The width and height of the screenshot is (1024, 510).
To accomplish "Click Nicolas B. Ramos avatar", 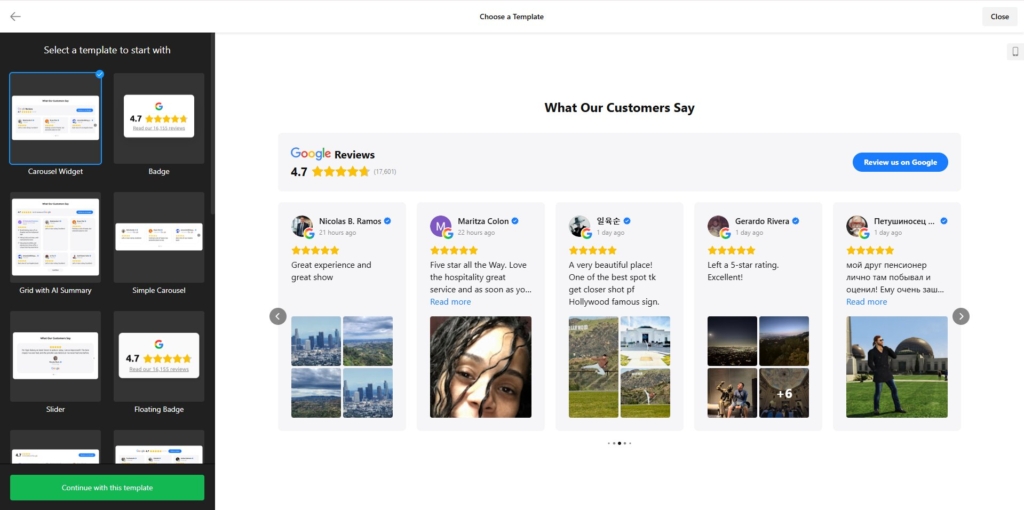I will pyautogui.click(x=302, y=226).
